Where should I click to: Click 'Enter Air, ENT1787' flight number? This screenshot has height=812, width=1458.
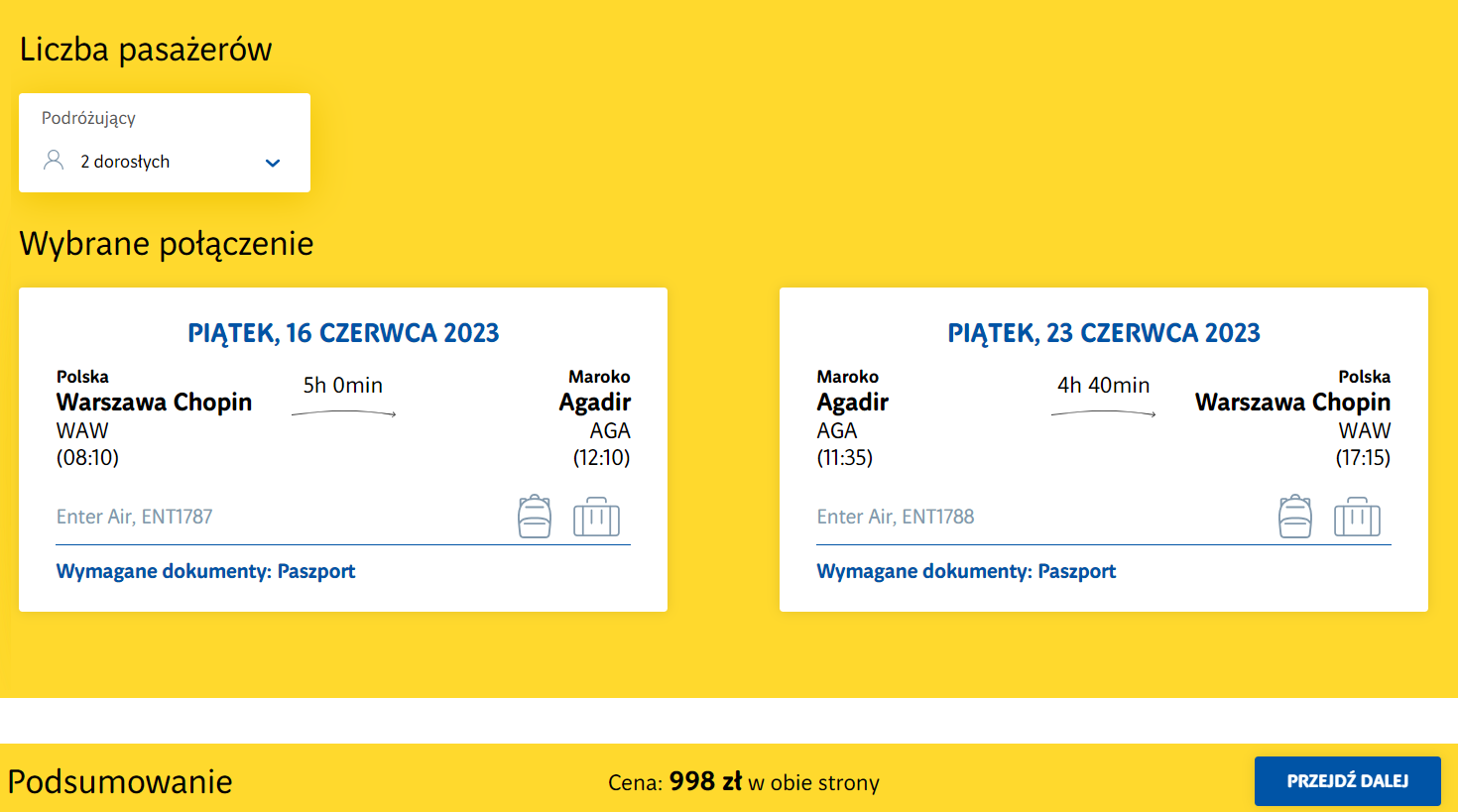(x=135, y=517)
